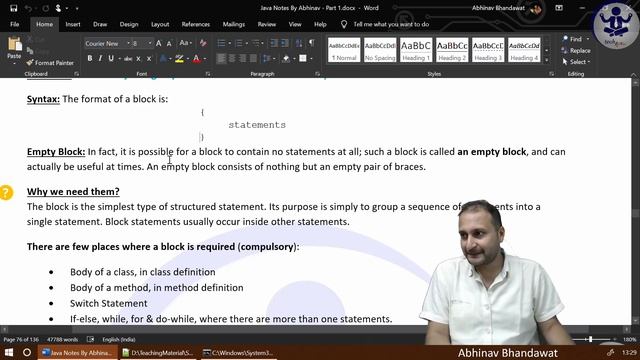Clear all formatting with the eraser icon
Viewport: 640px width, 360px height.
pos(203,43)
